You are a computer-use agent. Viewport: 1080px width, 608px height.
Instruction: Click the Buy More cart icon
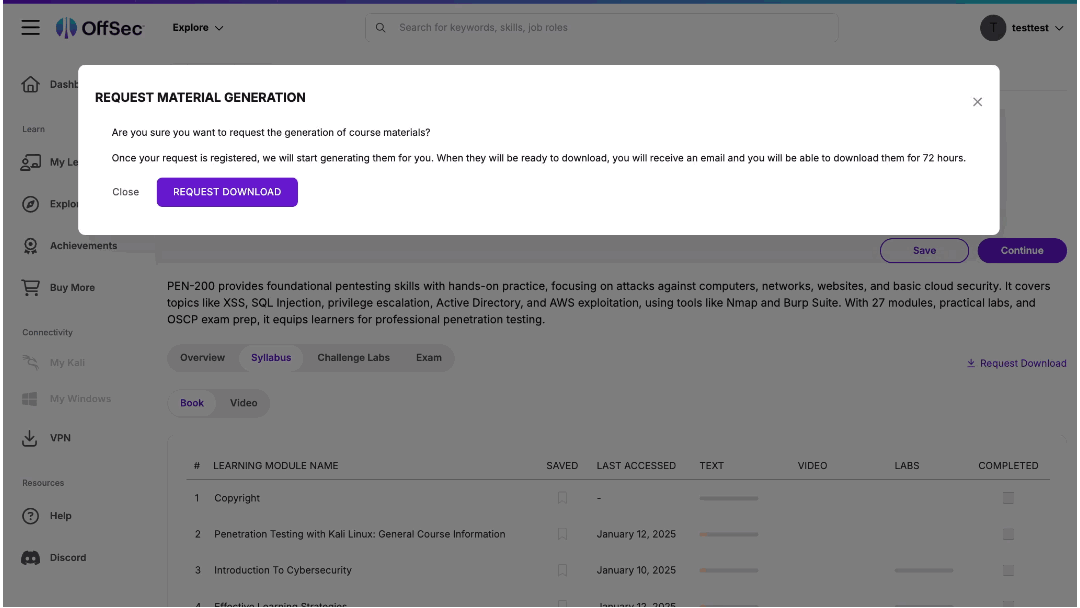30,288
